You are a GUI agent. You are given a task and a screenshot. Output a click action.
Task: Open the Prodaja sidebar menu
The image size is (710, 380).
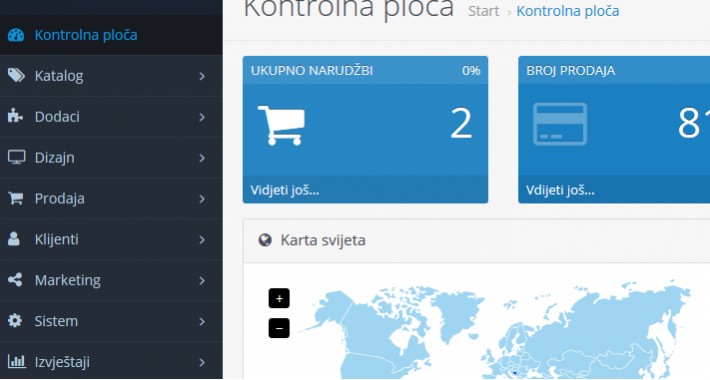111,198
